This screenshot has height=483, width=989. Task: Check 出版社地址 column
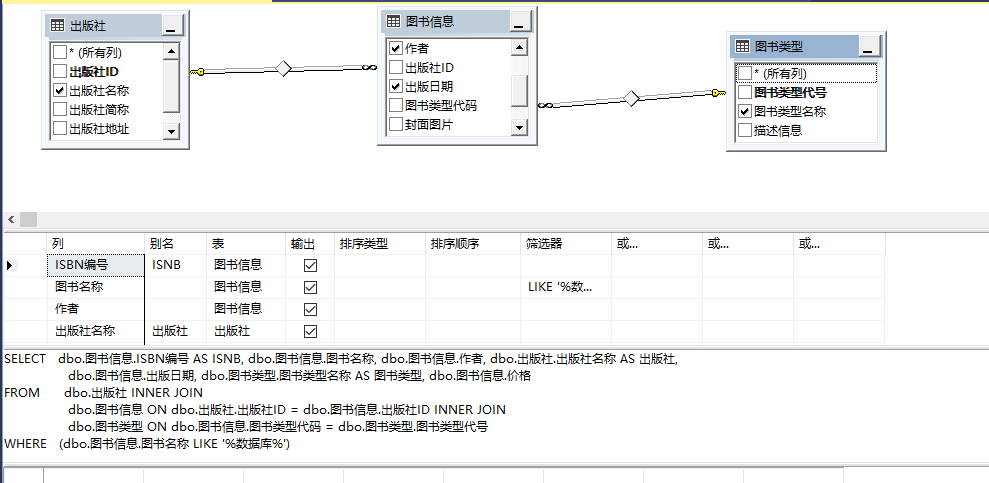pyautogui.click(x=60, y=129)
